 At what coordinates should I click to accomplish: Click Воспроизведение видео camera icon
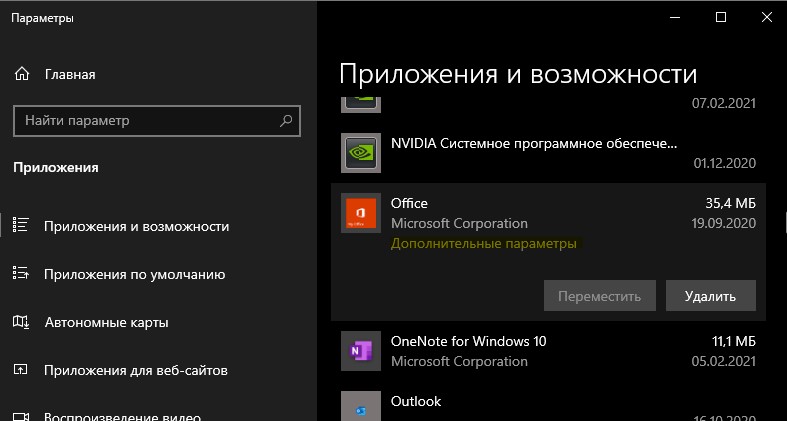21,416
